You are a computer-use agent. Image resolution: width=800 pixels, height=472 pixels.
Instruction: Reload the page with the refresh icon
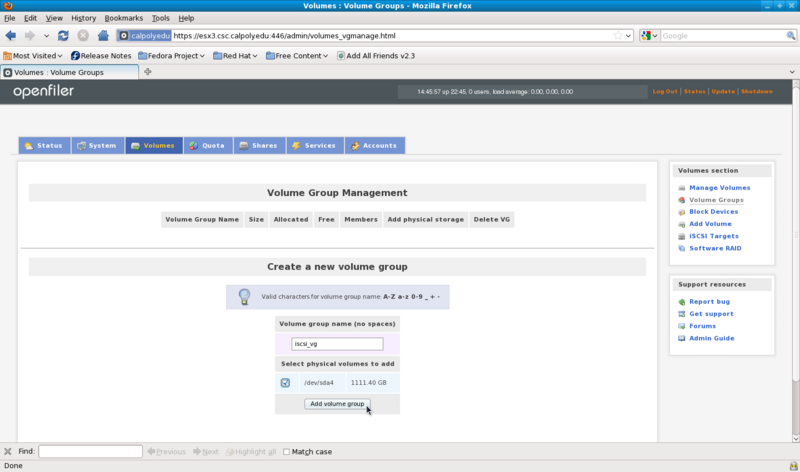pos(63,36)
